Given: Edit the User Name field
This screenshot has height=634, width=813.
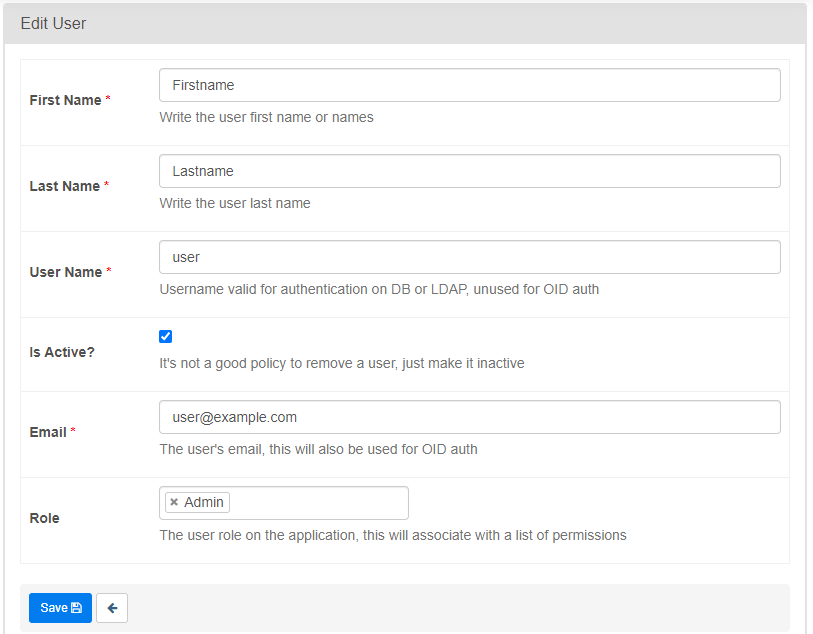Looking at the screenshot, I should pos(470,257).
